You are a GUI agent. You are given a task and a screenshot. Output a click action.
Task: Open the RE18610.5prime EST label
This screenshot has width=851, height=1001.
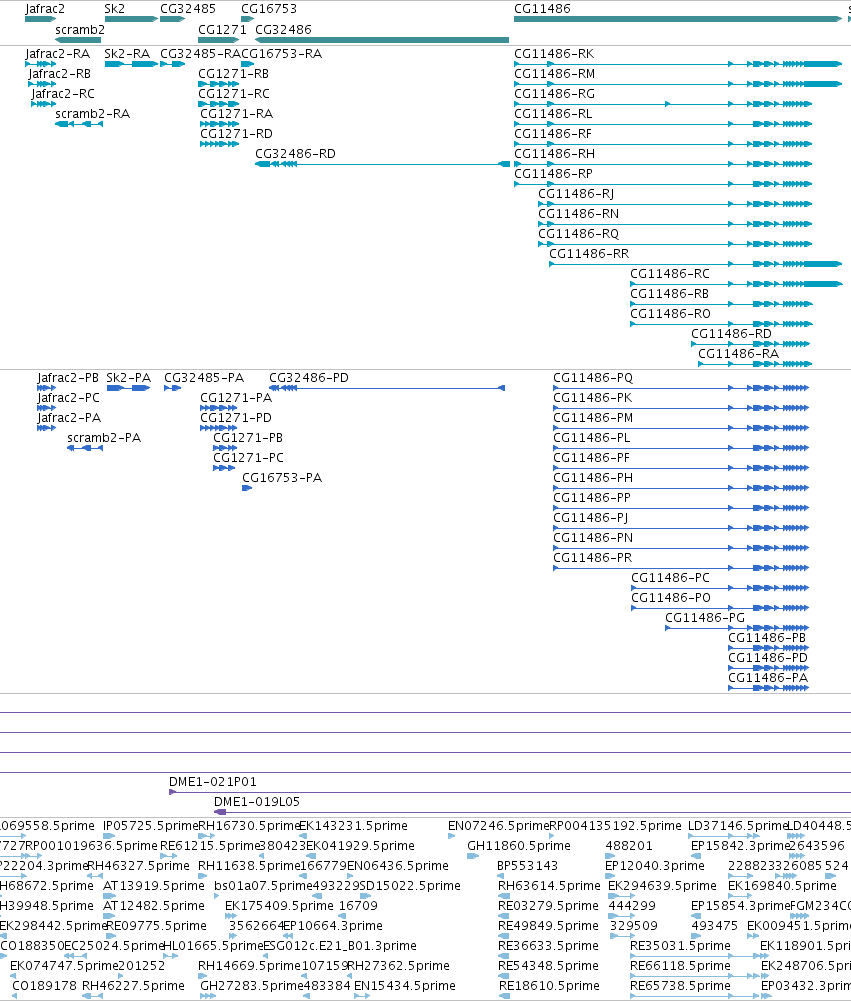[549, 986]
